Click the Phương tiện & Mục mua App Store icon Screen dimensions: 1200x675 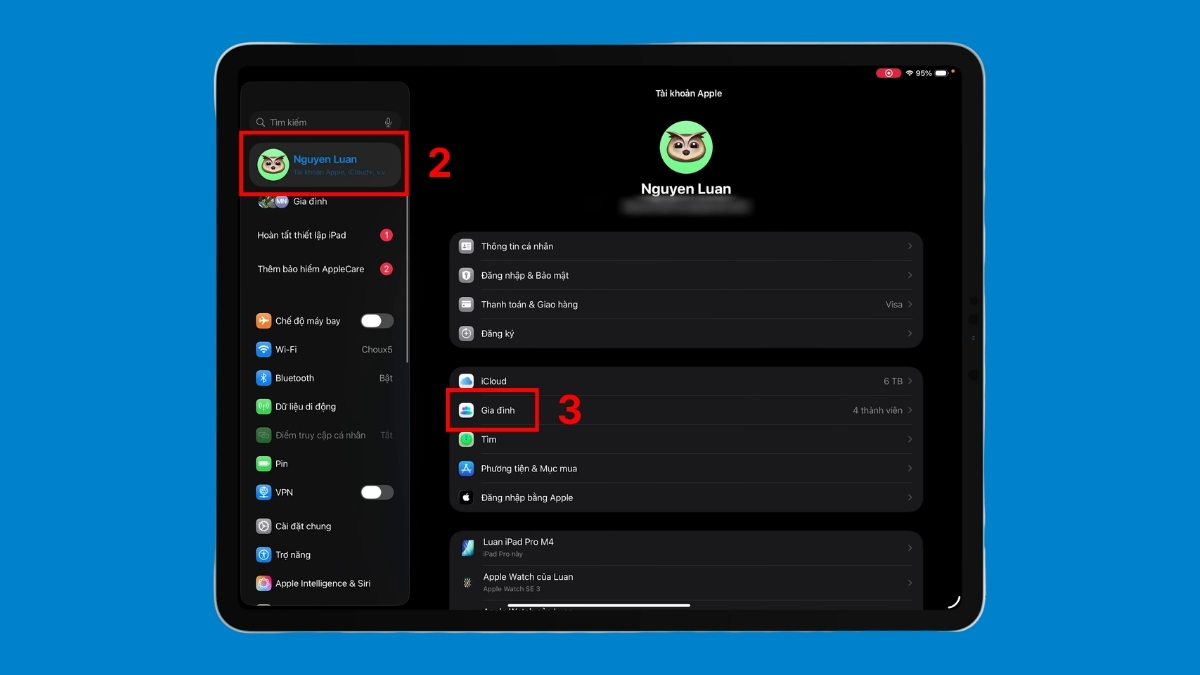(466, 468)
